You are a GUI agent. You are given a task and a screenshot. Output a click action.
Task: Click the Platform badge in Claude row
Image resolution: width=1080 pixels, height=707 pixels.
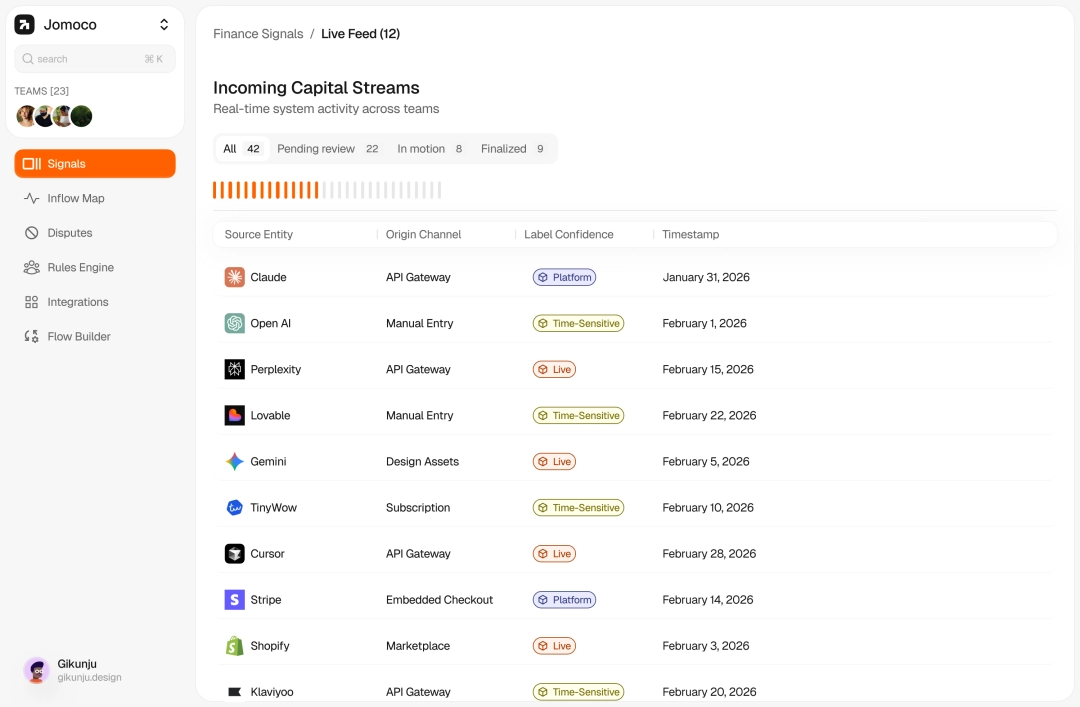click(564, 277)
